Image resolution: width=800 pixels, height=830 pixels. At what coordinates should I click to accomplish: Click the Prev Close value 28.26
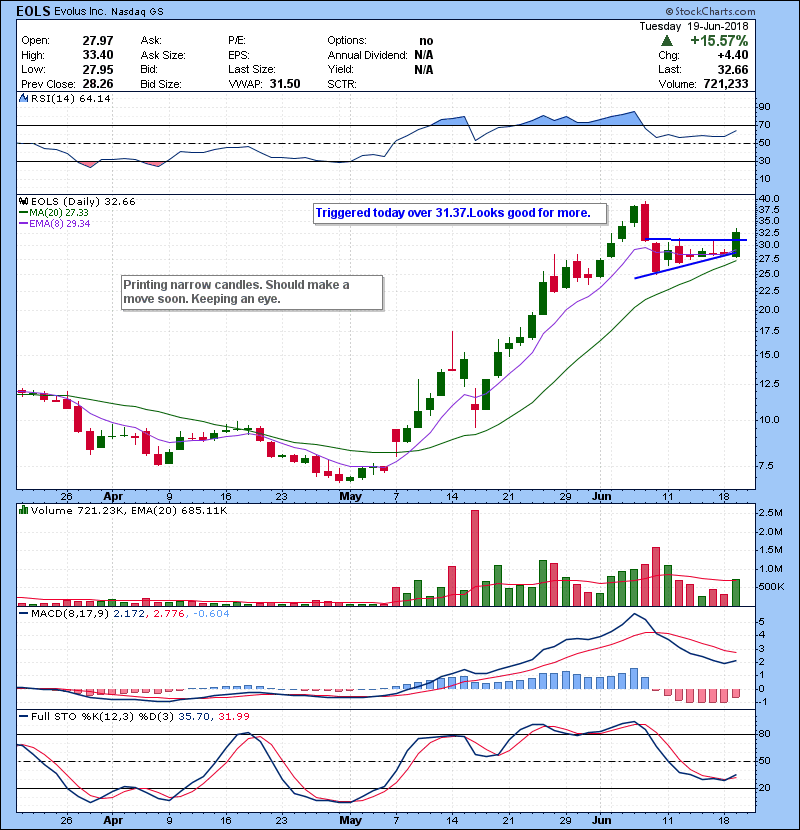coord(98,84)
